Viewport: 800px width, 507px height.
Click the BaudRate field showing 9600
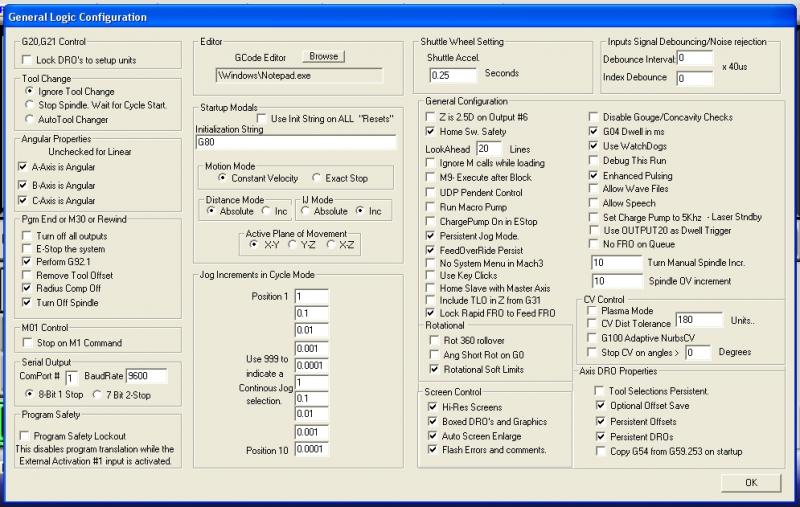click(146, 376)
